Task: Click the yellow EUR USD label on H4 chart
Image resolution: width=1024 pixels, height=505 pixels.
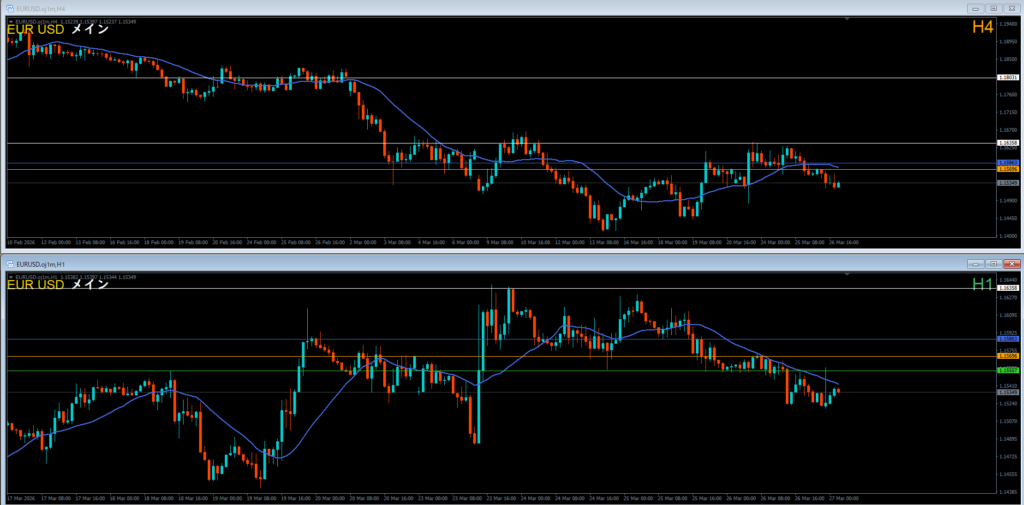Action: 36,30
